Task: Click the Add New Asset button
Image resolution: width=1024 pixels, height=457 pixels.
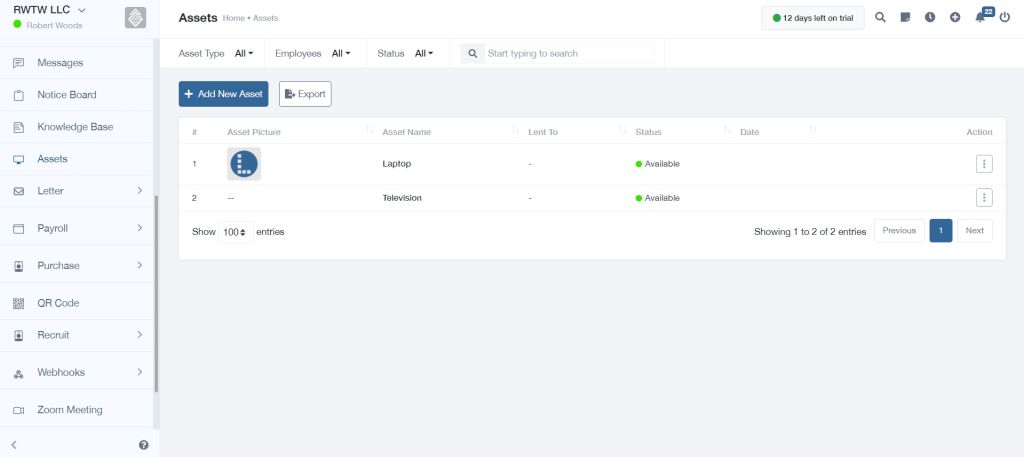Action: [x=223, y=94]
